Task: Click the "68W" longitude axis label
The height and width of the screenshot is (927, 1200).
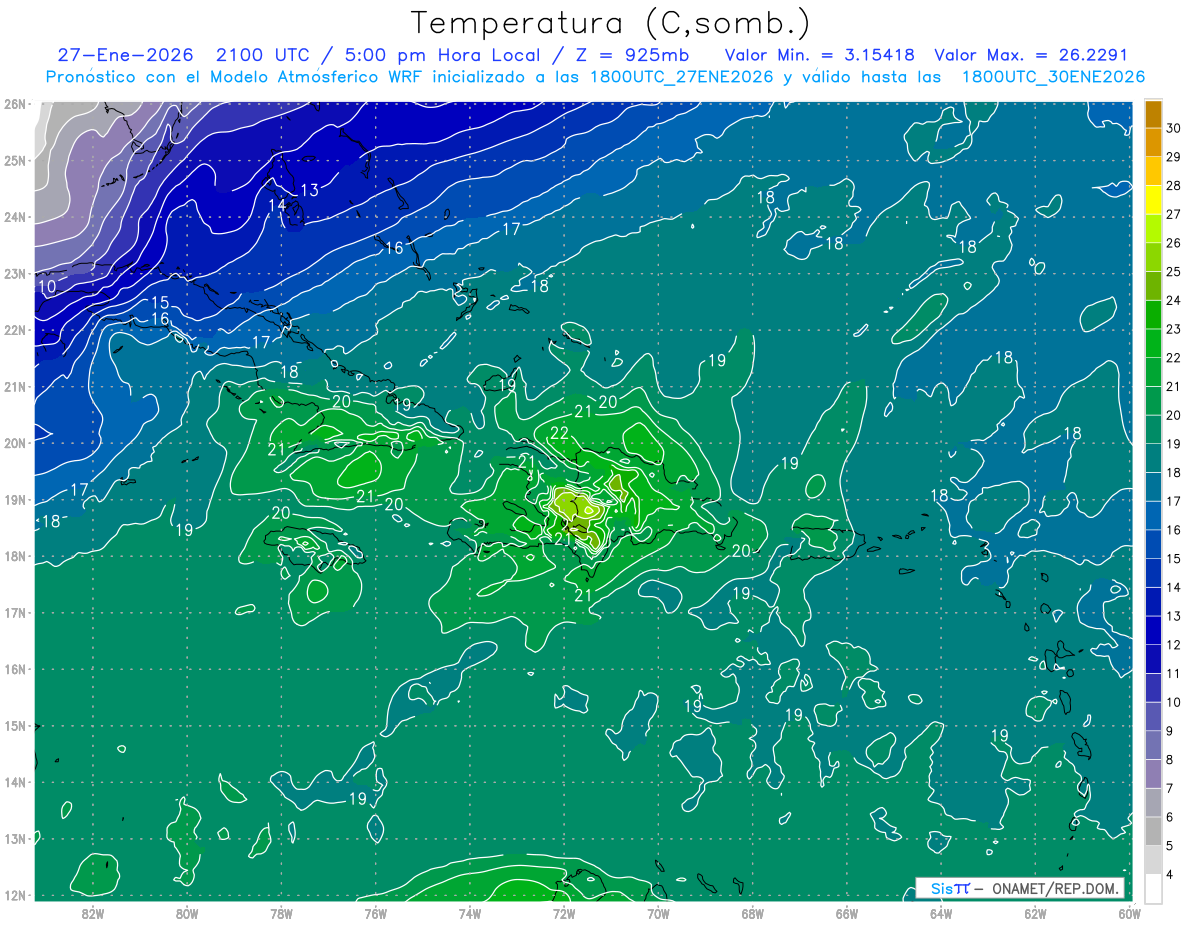Action: point(753,912)
